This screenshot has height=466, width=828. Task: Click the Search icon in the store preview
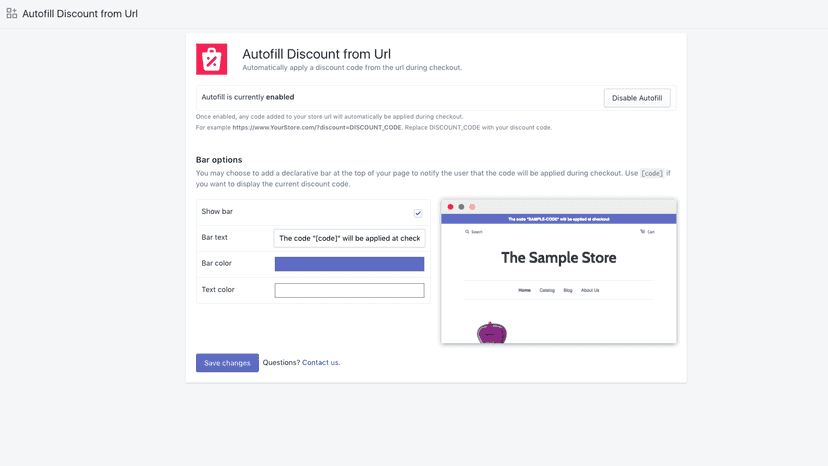(x=467, y=231)
